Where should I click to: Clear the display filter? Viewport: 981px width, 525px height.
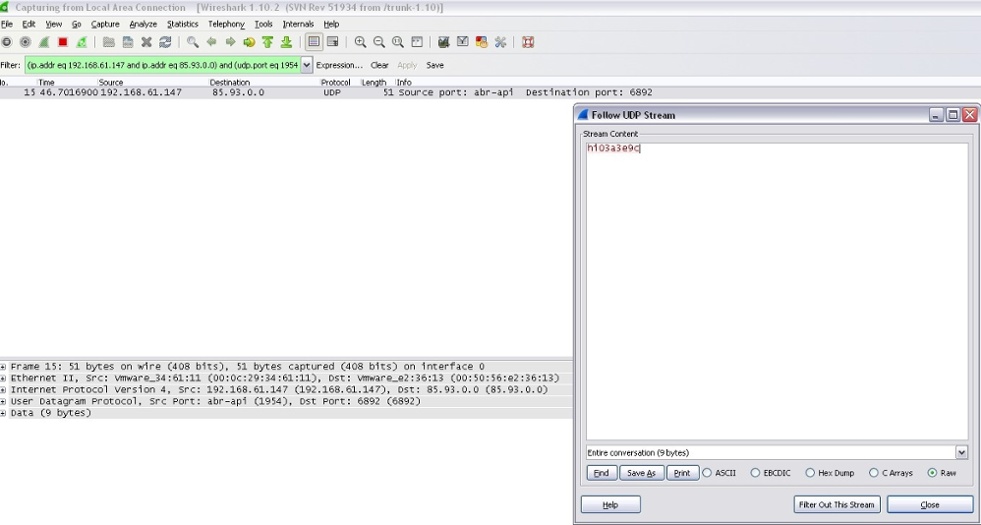pyautogui.click(x=379, y=65)
